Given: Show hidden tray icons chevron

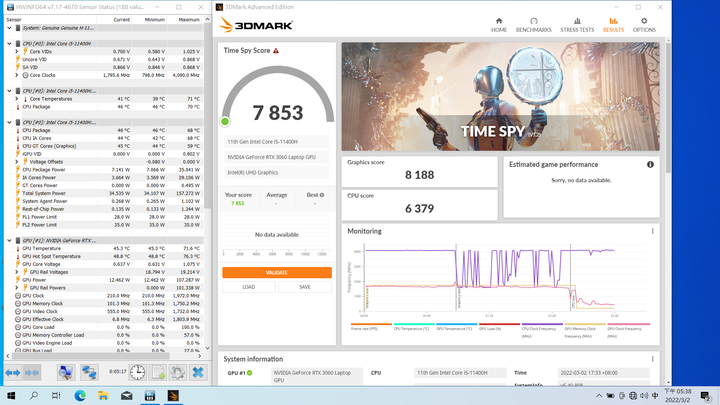Looking at the screenshot, I should pyautogui.click(x=599, y=396).
